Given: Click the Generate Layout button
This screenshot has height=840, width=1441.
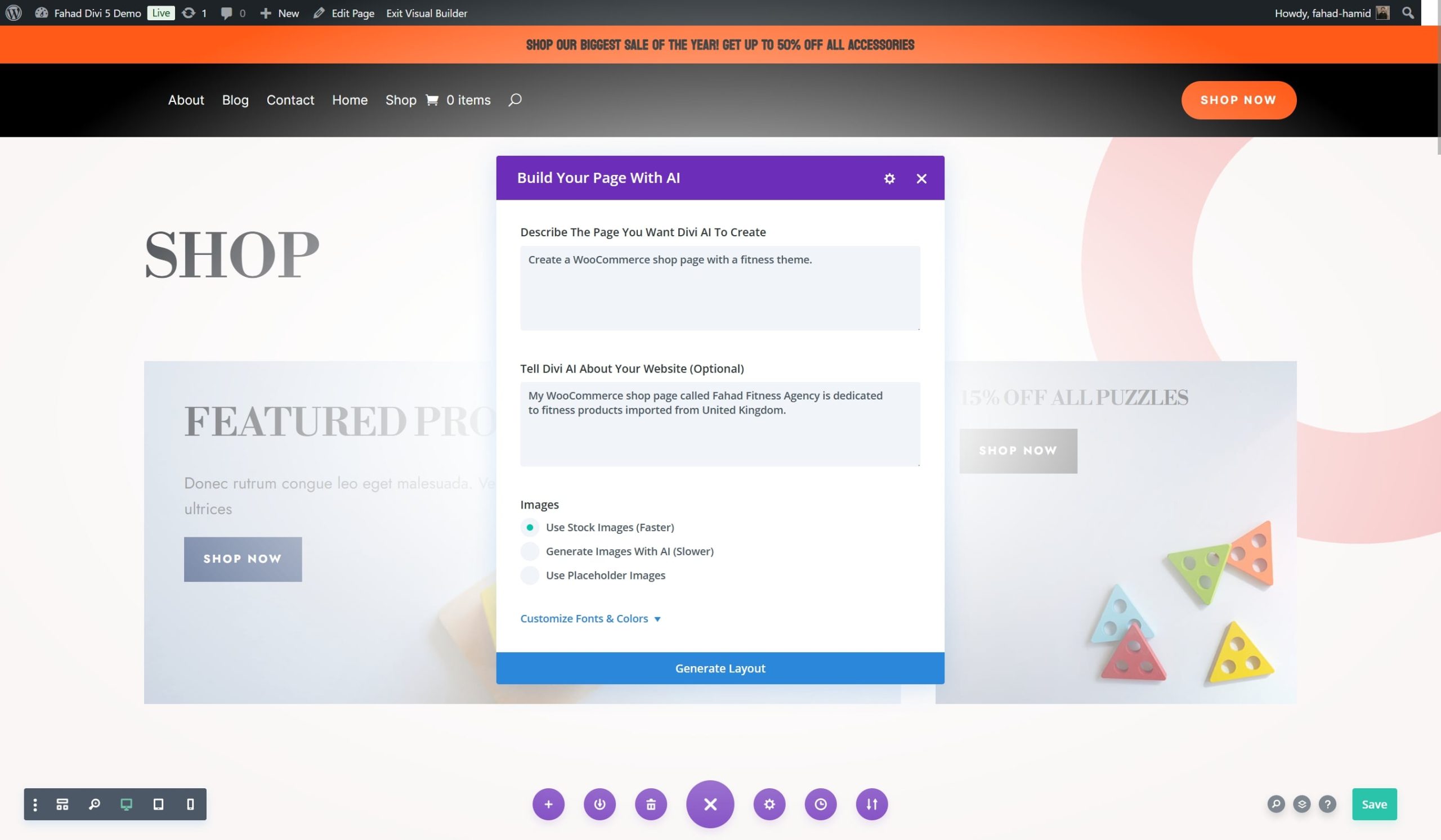Looking at the screenshot, I should click(x=720, y=668).
